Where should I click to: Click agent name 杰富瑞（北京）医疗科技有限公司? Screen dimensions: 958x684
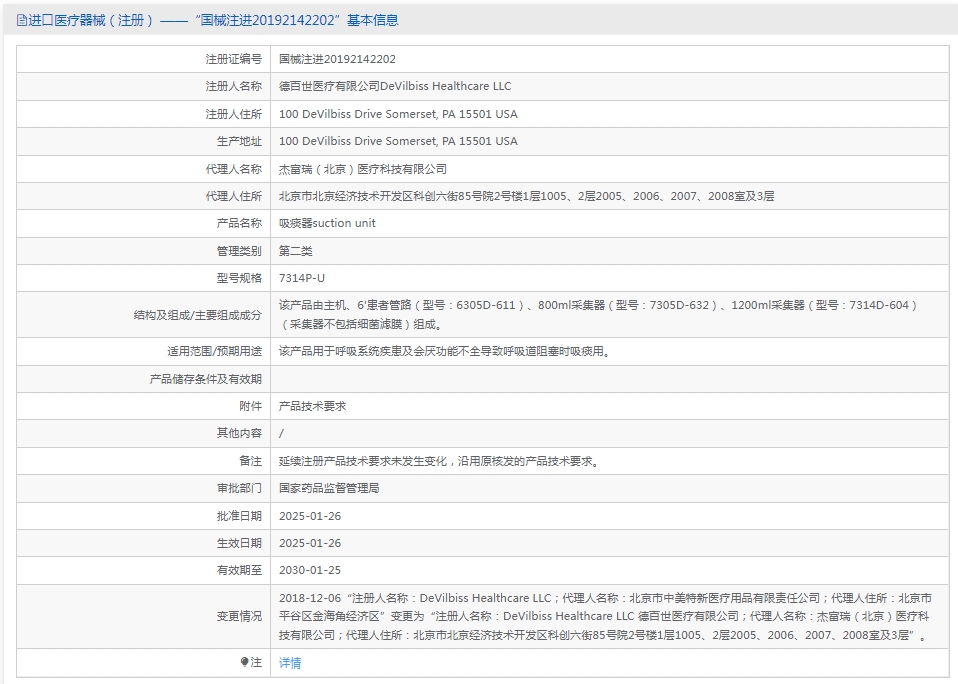(x=362, y=169)
